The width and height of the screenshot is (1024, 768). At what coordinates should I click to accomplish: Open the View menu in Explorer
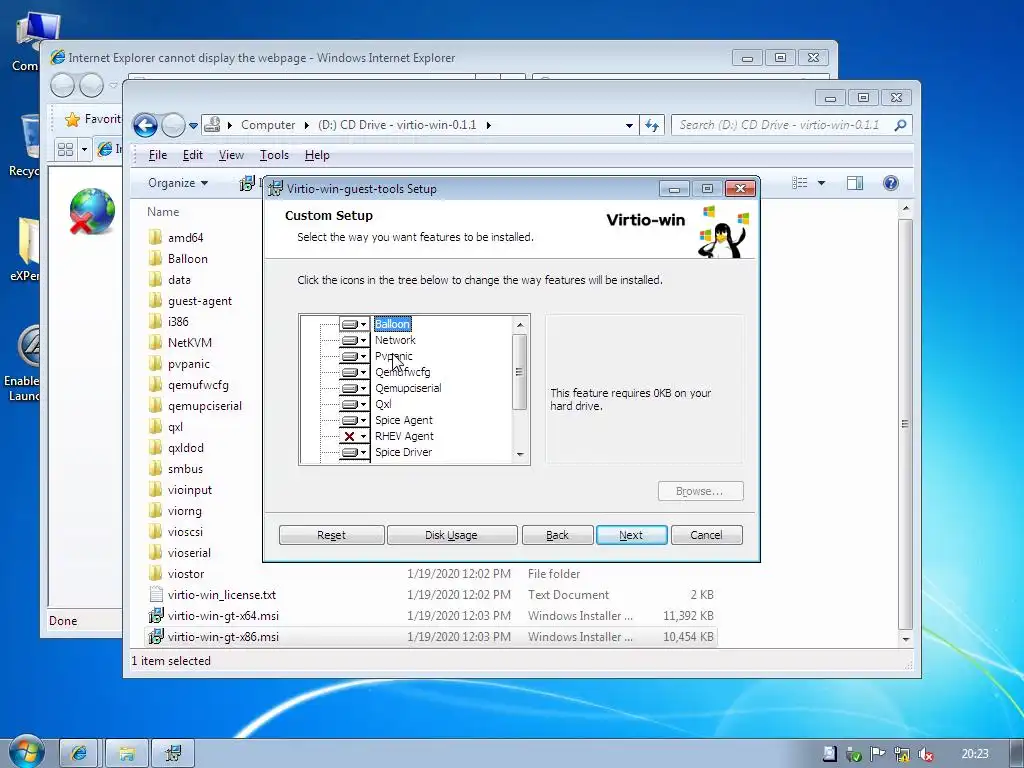click(x=231, y=155)
